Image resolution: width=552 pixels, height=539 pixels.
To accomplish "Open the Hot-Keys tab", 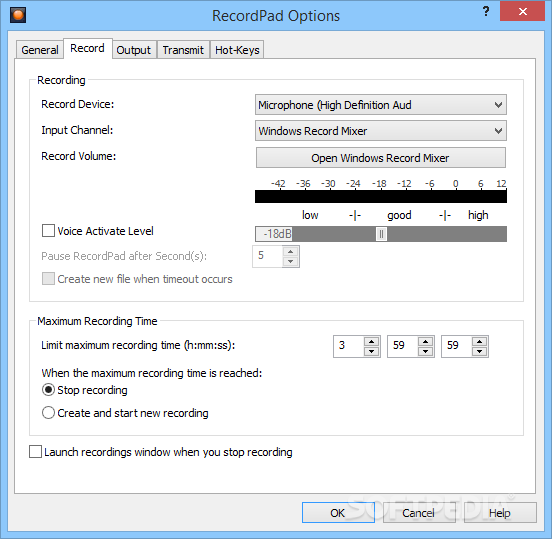I will 237,50.
